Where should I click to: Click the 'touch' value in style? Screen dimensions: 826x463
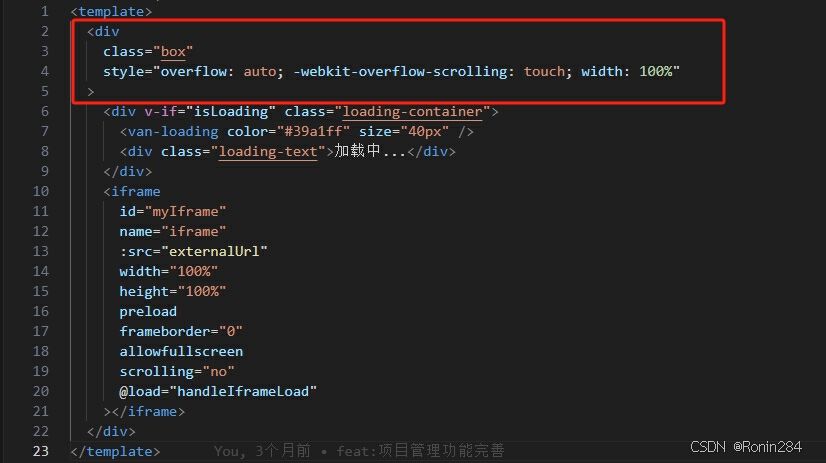[x=544, y=71]
